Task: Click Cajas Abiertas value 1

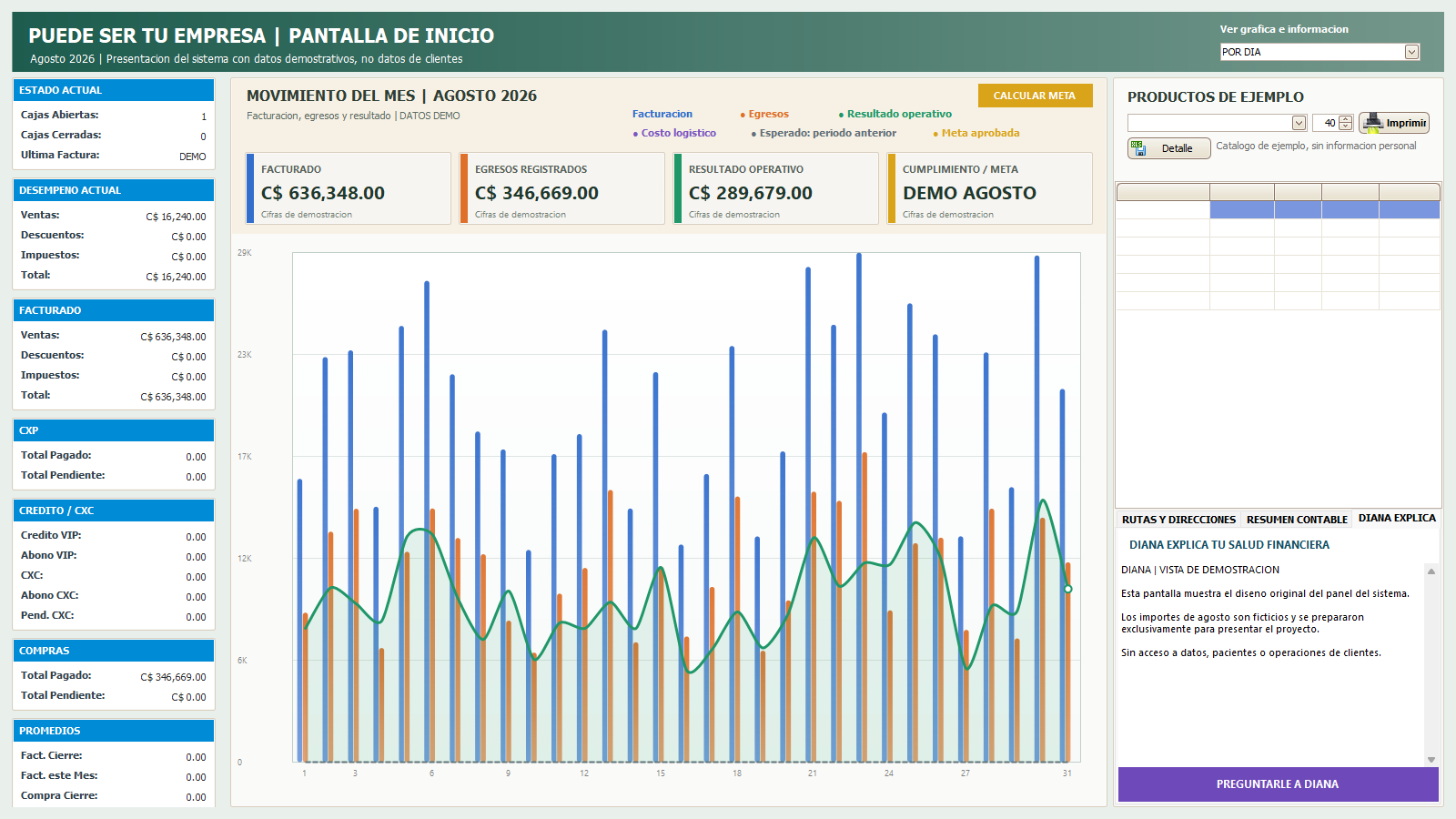Action: coord(204,116)
